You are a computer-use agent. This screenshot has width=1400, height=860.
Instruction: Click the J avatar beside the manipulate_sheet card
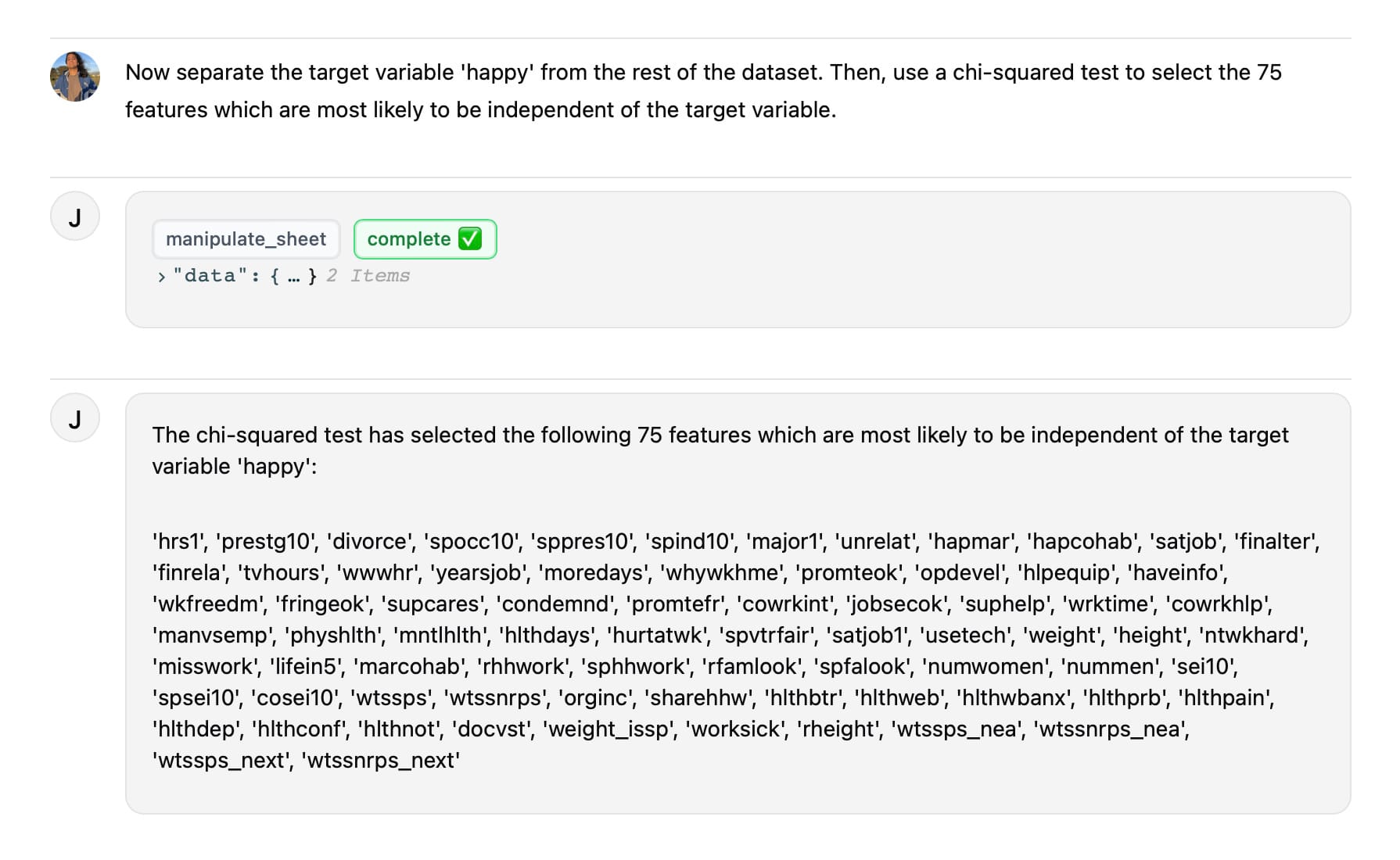[75, 217]
